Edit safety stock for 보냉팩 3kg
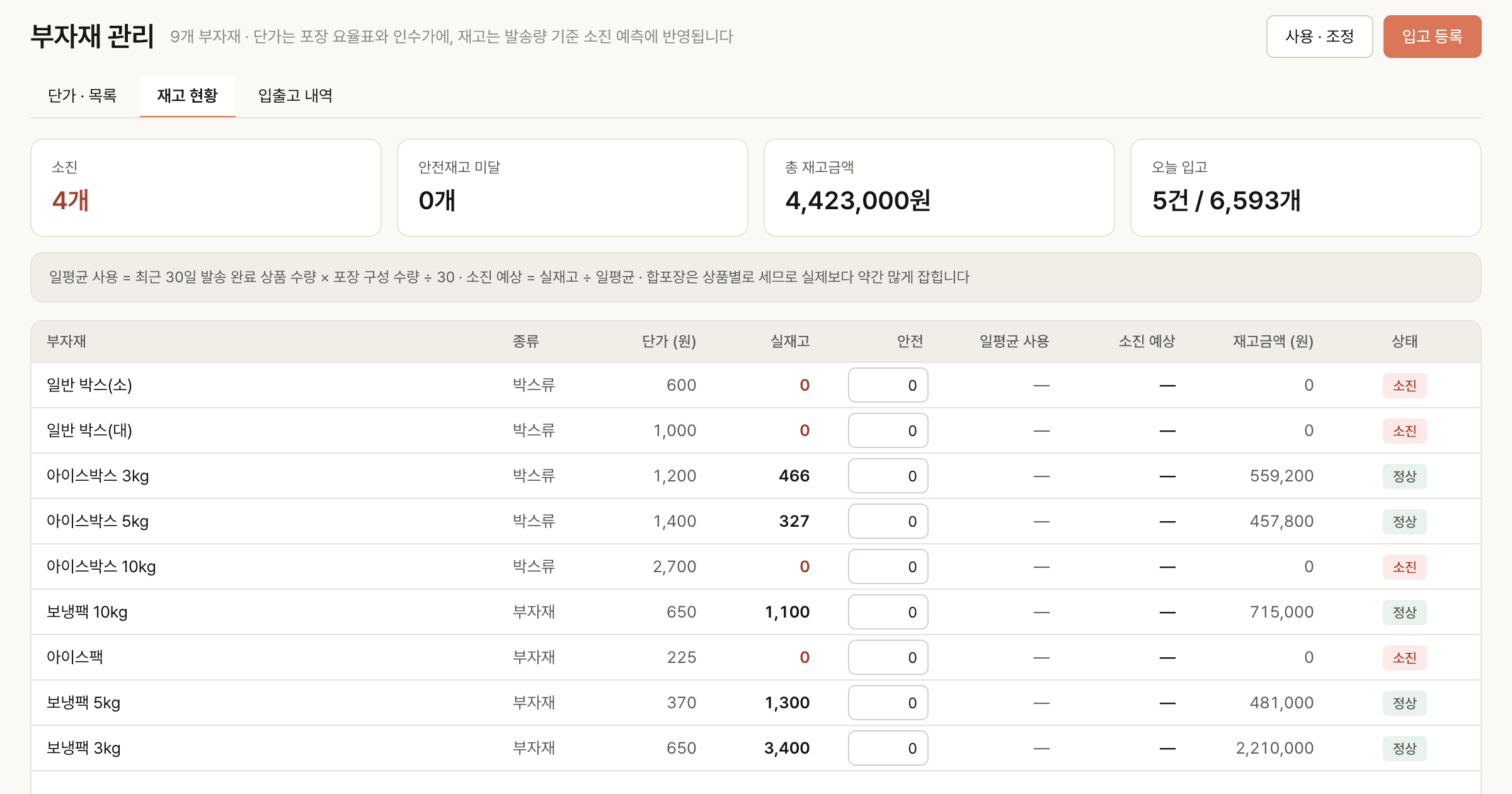Viewport: 1512px width, 794px height. 888,748
